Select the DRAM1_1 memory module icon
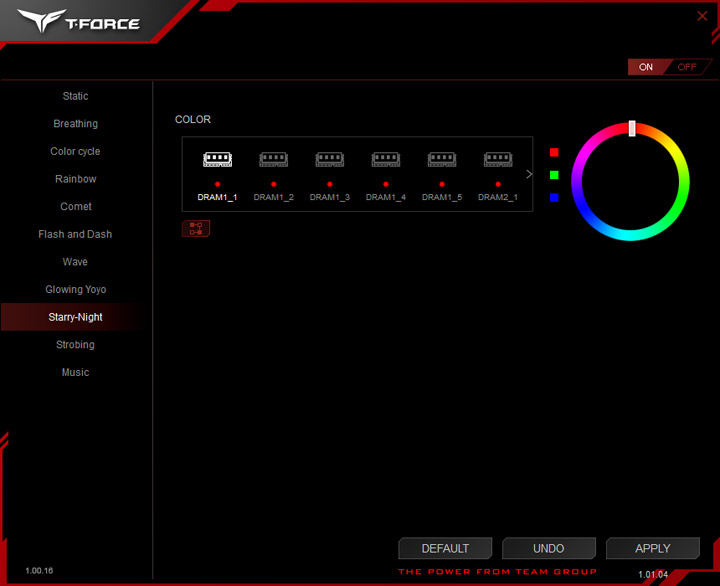This screenshot has width=720, height=586. pyautogui.click(x=218, y=159)
